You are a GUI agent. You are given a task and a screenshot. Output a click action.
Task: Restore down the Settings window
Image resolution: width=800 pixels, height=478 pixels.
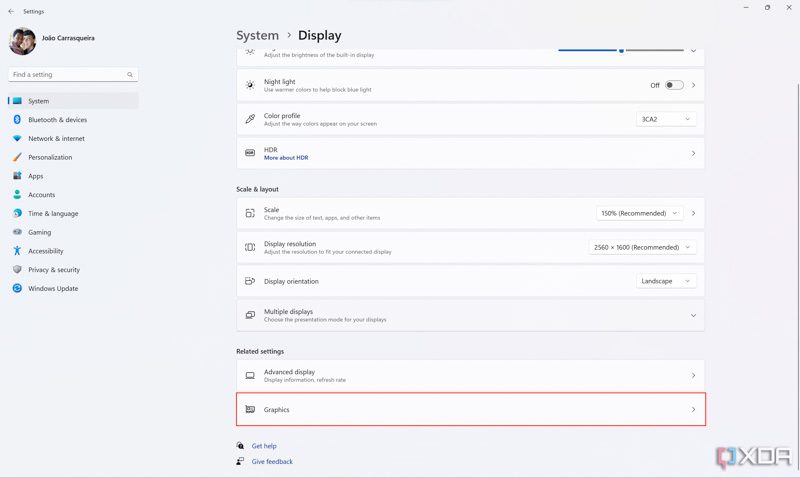coord(767,8)
